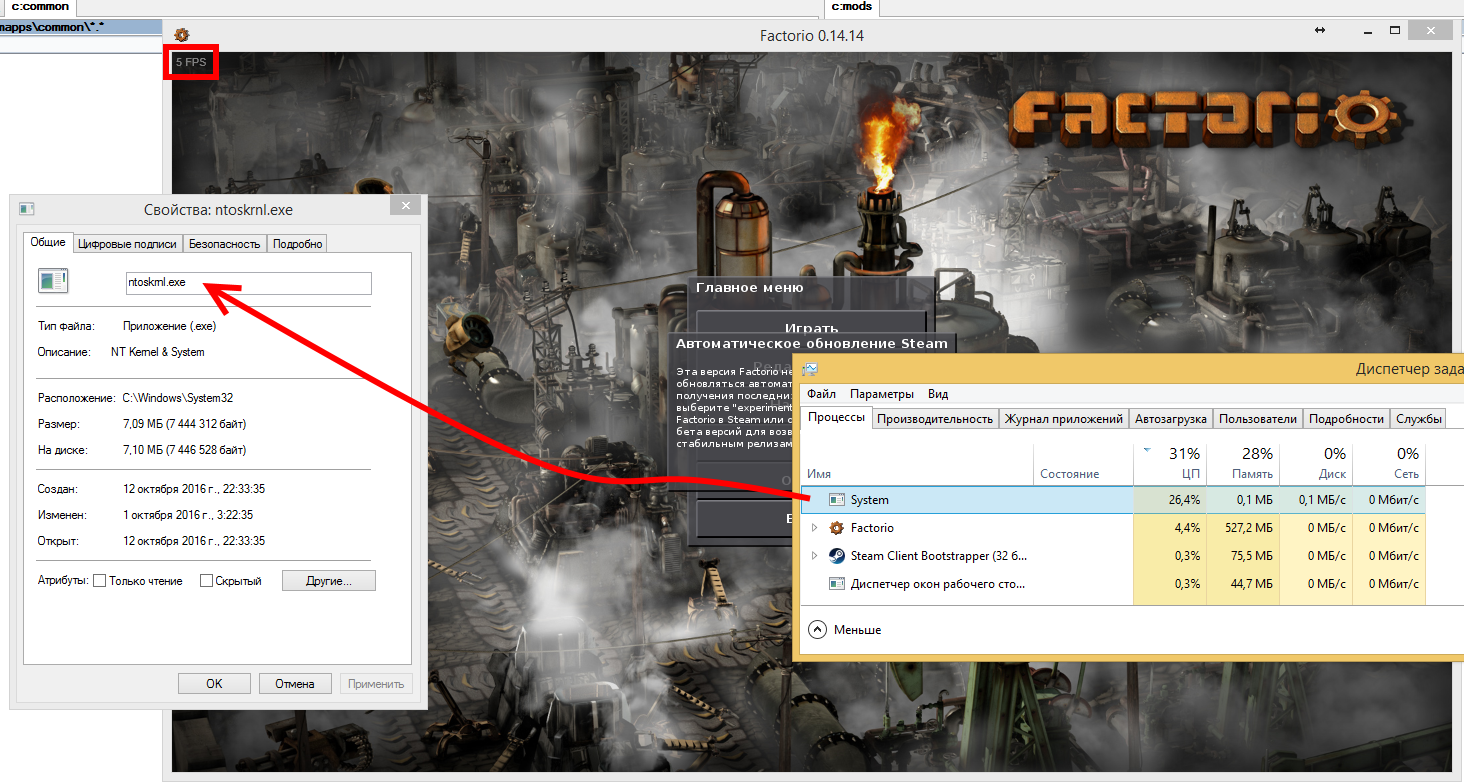Click the 'Играть' button in Factorio menu

click(x=811, y=327)
